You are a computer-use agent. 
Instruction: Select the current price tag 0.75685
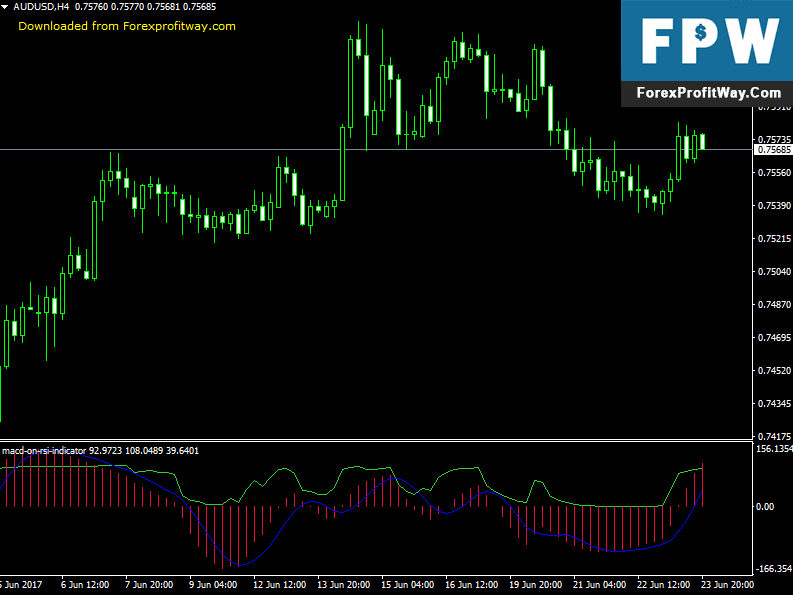pyautogui.click(x=774, y=150)
